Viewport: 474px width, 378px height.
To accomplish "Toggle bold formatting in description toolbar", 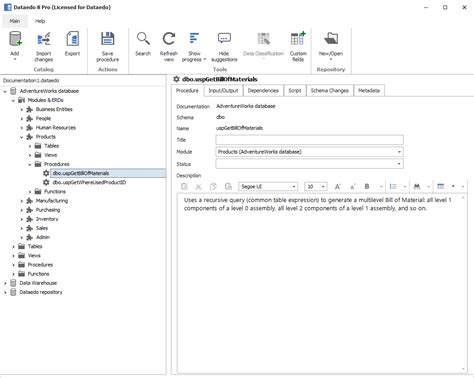I will pos(367,187).
